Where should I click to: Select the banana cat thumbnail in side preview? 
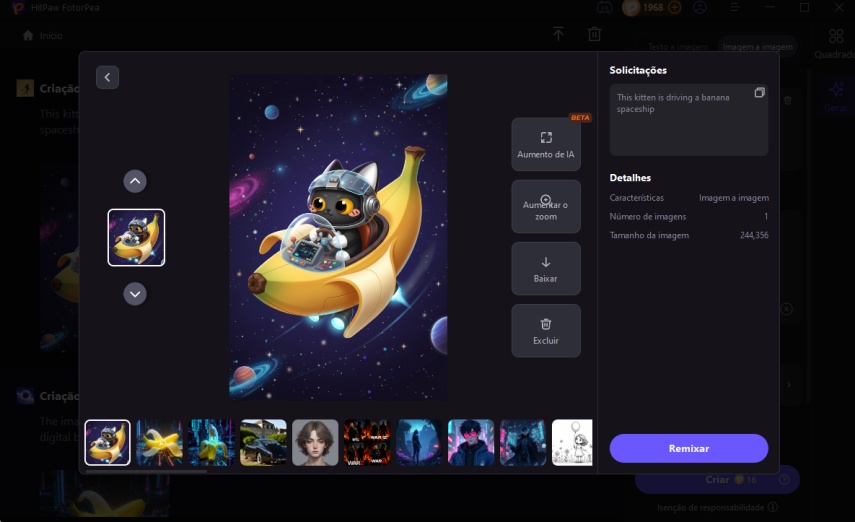pyautogui.click(x=136, y=238)
